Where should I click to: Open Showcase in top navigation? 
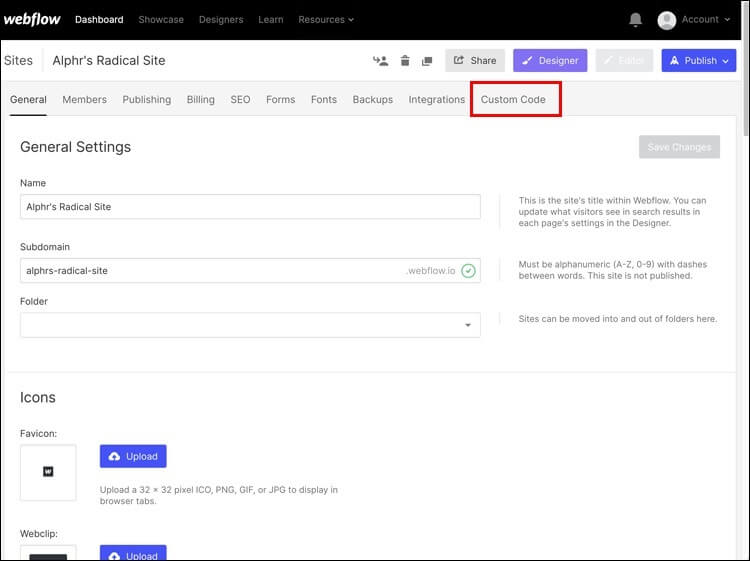tap(161, 20)
